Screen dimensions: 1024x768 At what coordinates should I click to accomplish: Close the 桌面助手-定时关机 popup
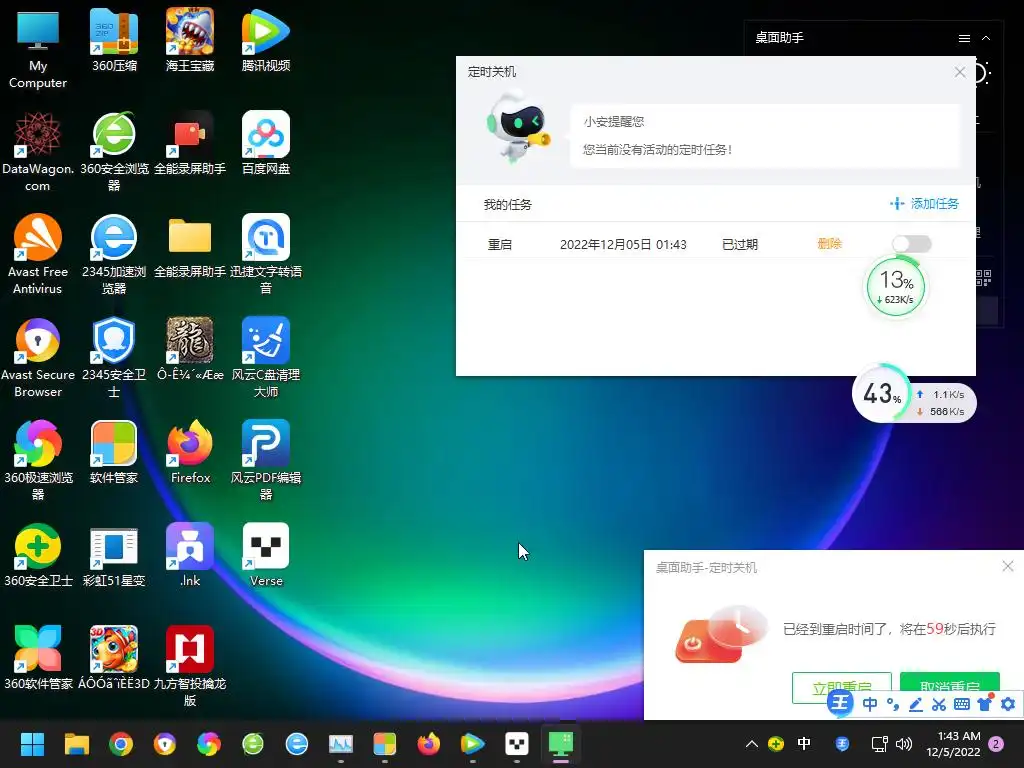coord(1008,566)
